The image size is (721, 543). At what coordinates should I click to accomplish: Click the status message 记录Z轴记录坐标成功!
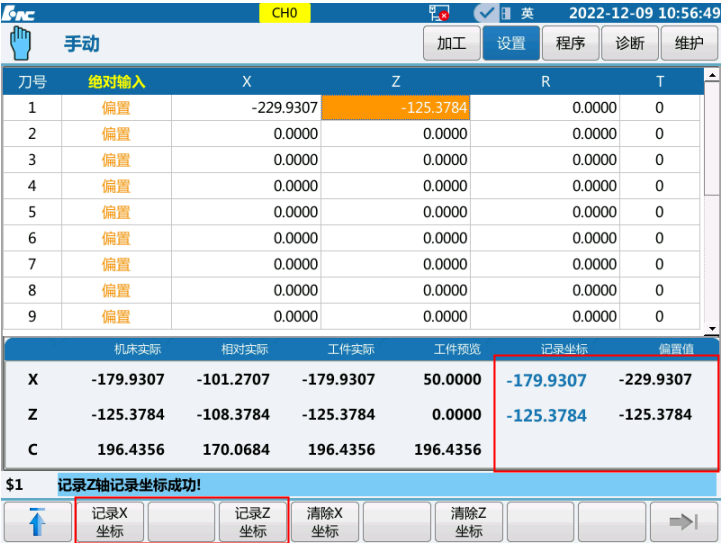pyautogui.click(x=129, y=485)
